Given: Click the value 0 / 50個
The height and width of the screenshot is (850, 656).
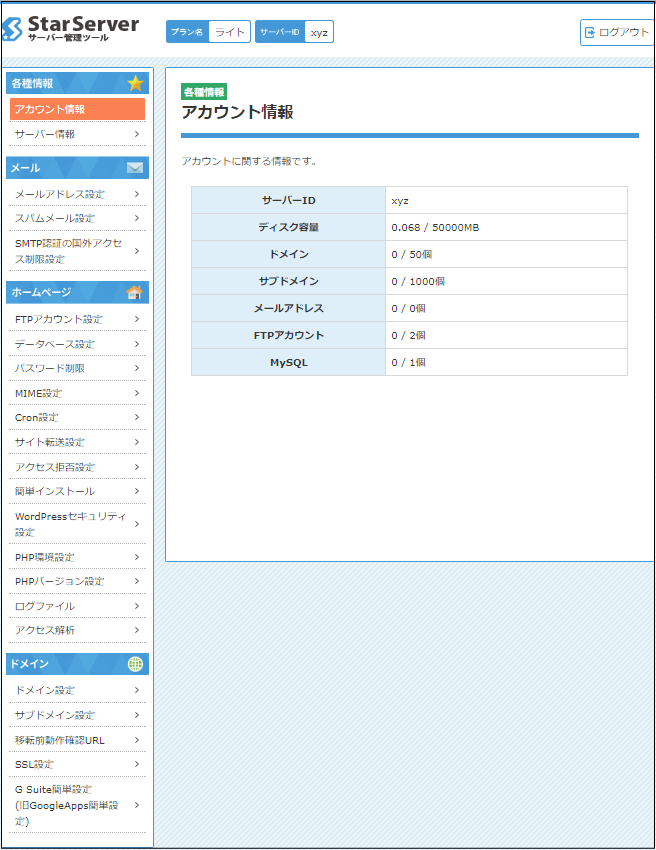Looking at the screenshot, I should [x=411, y=254].
